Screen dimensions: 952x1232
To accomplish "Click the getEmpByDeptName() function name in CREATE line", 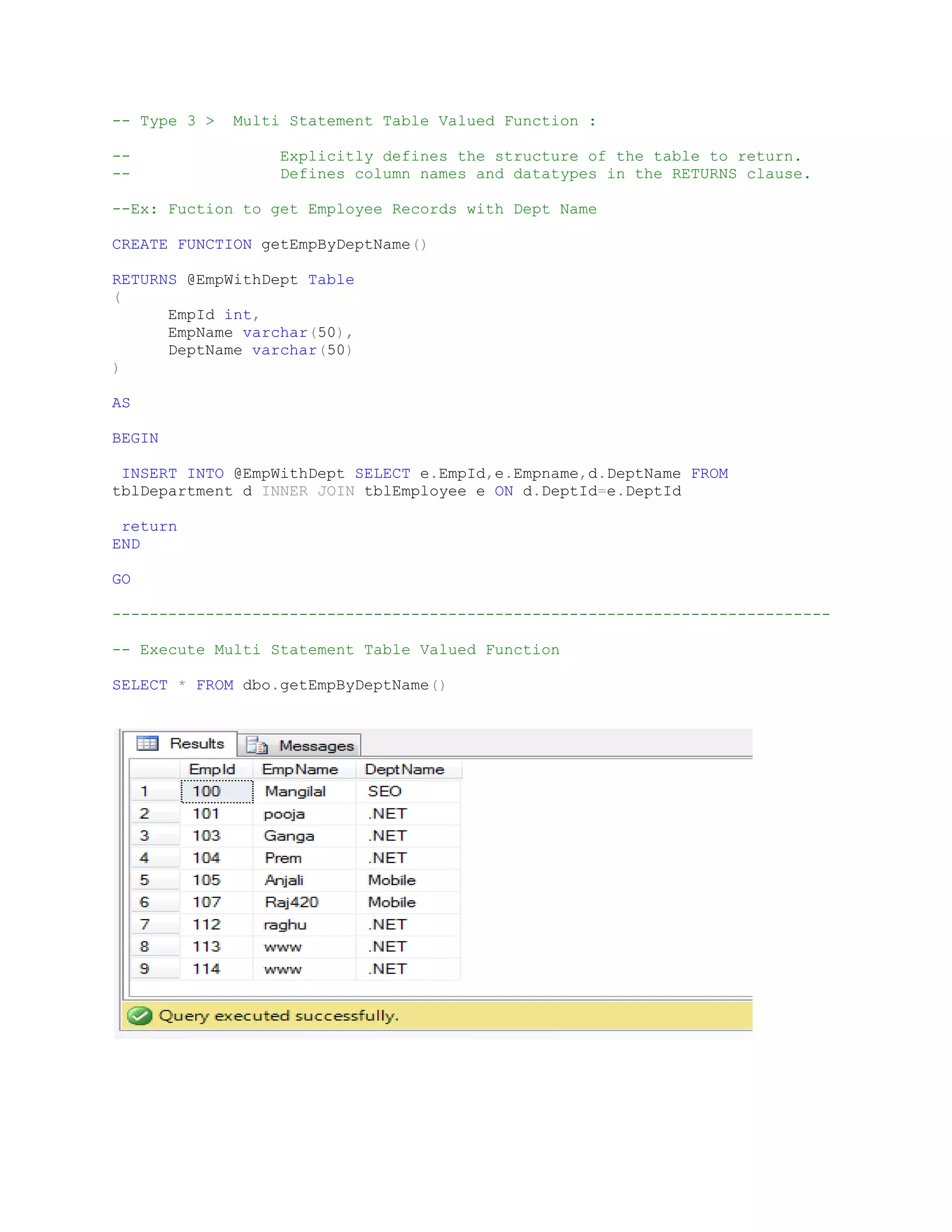I will coord(344,245).
